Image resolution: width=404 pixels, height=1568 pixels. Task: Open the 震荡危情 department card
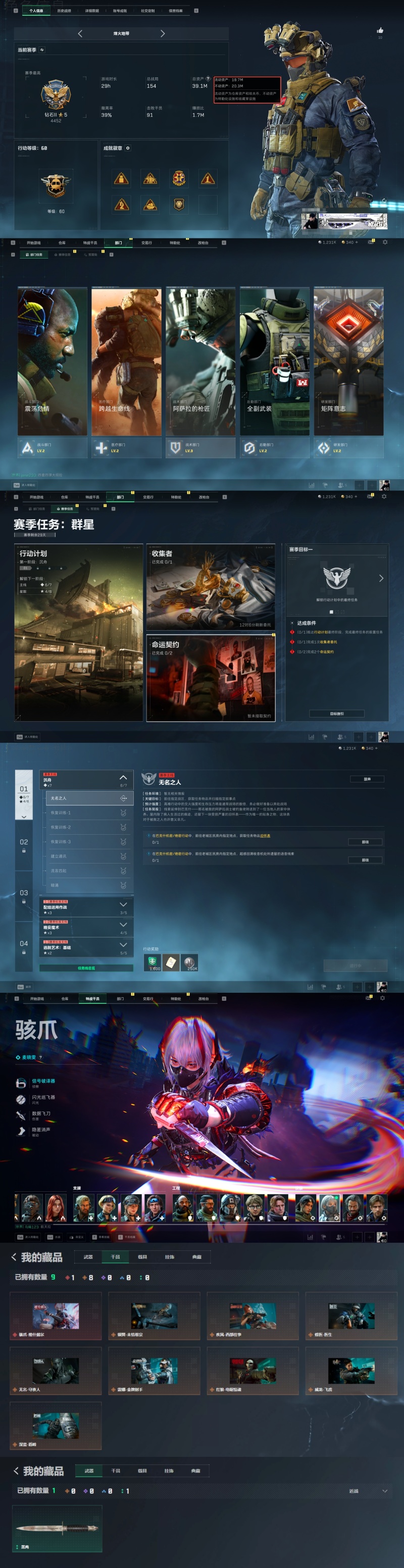[x=53, y=362]
